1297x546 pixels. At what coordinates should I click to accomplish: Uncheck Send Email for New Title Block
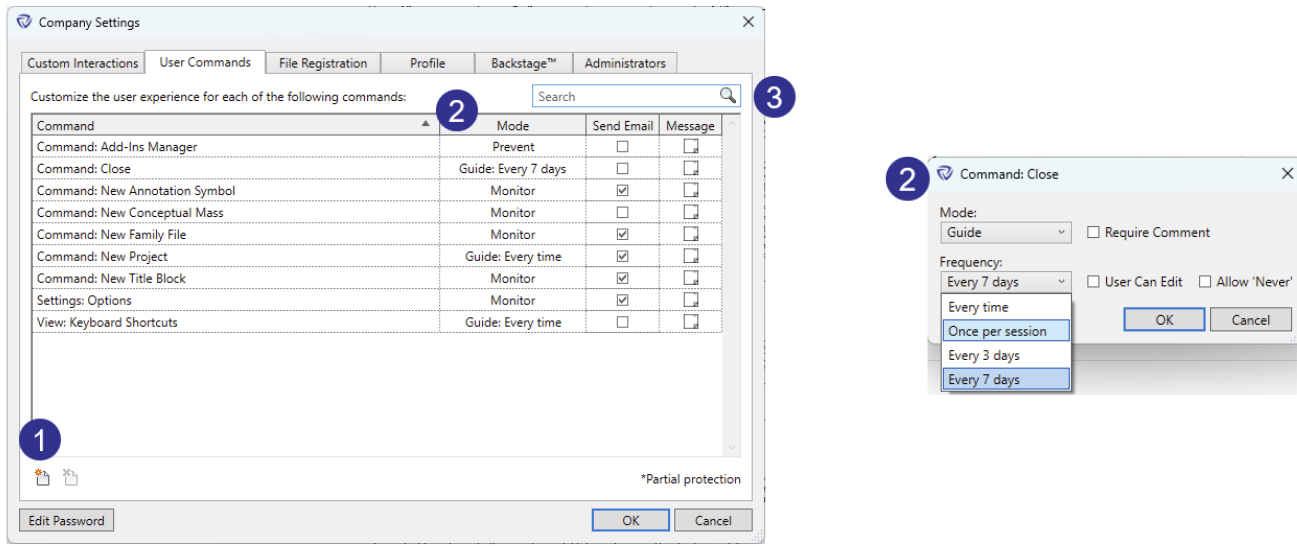[x=622, y=279]
